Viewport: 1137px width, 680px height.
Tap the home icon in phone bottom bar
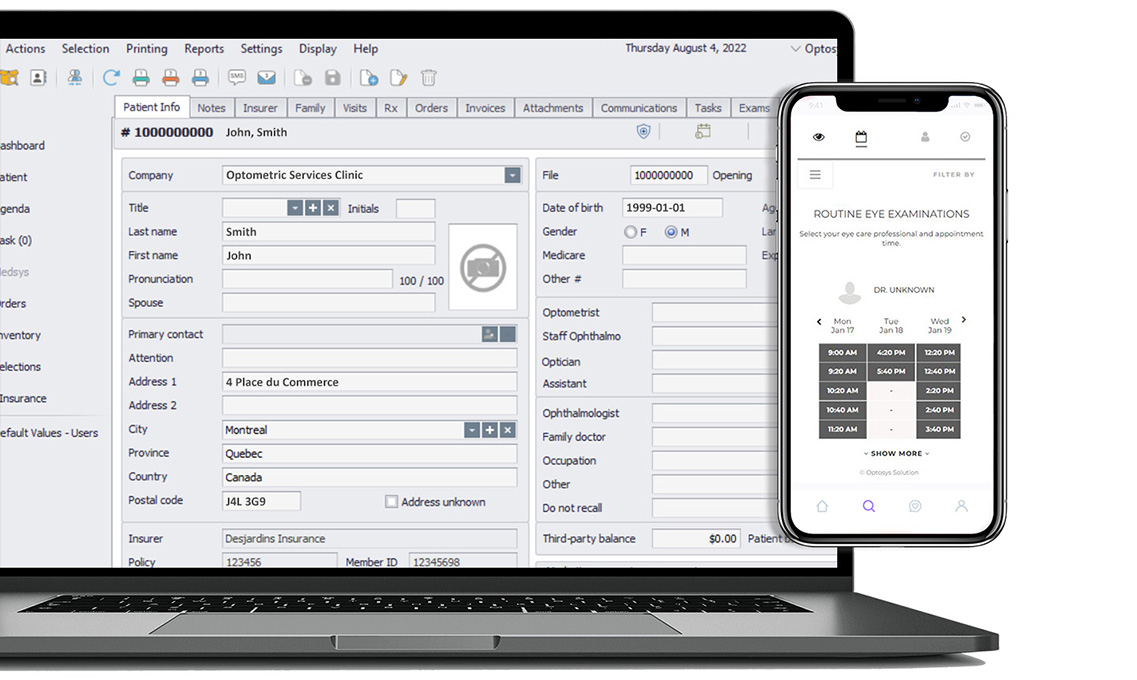point(822,506)
